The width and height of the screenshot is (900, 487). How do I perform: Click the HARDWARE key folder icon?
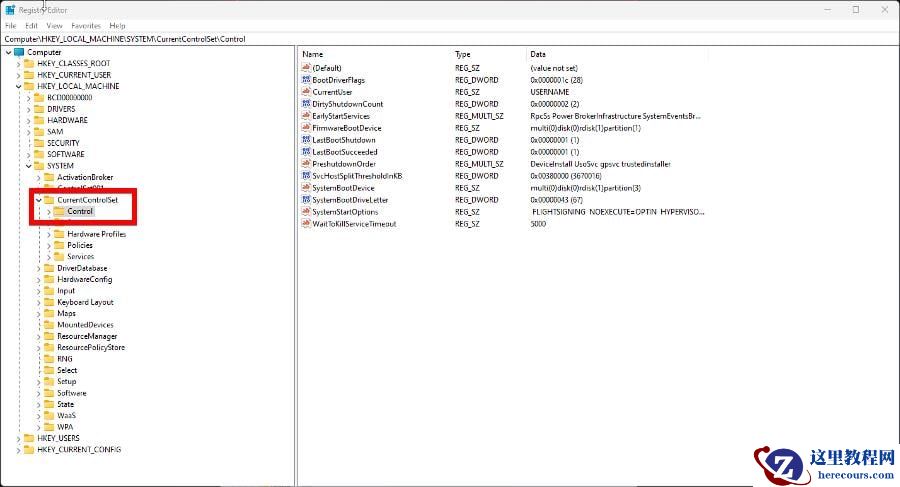(39, 121)
